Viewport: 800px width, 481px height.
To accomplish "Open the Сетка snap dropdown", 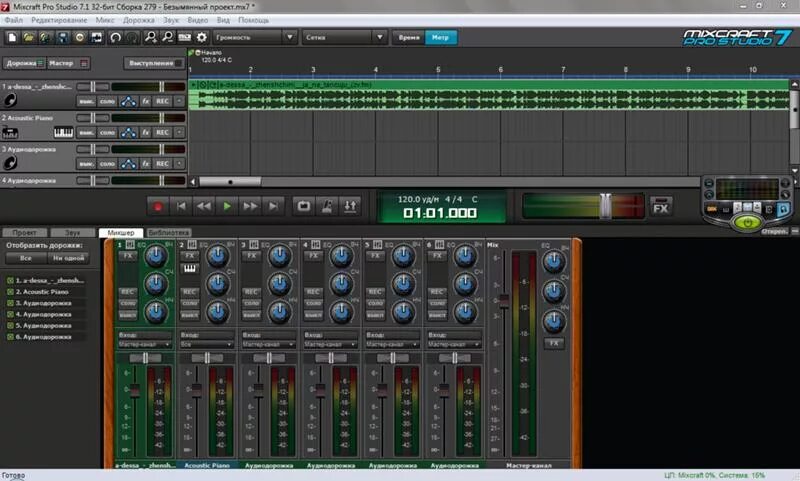I will pos(344,37).
